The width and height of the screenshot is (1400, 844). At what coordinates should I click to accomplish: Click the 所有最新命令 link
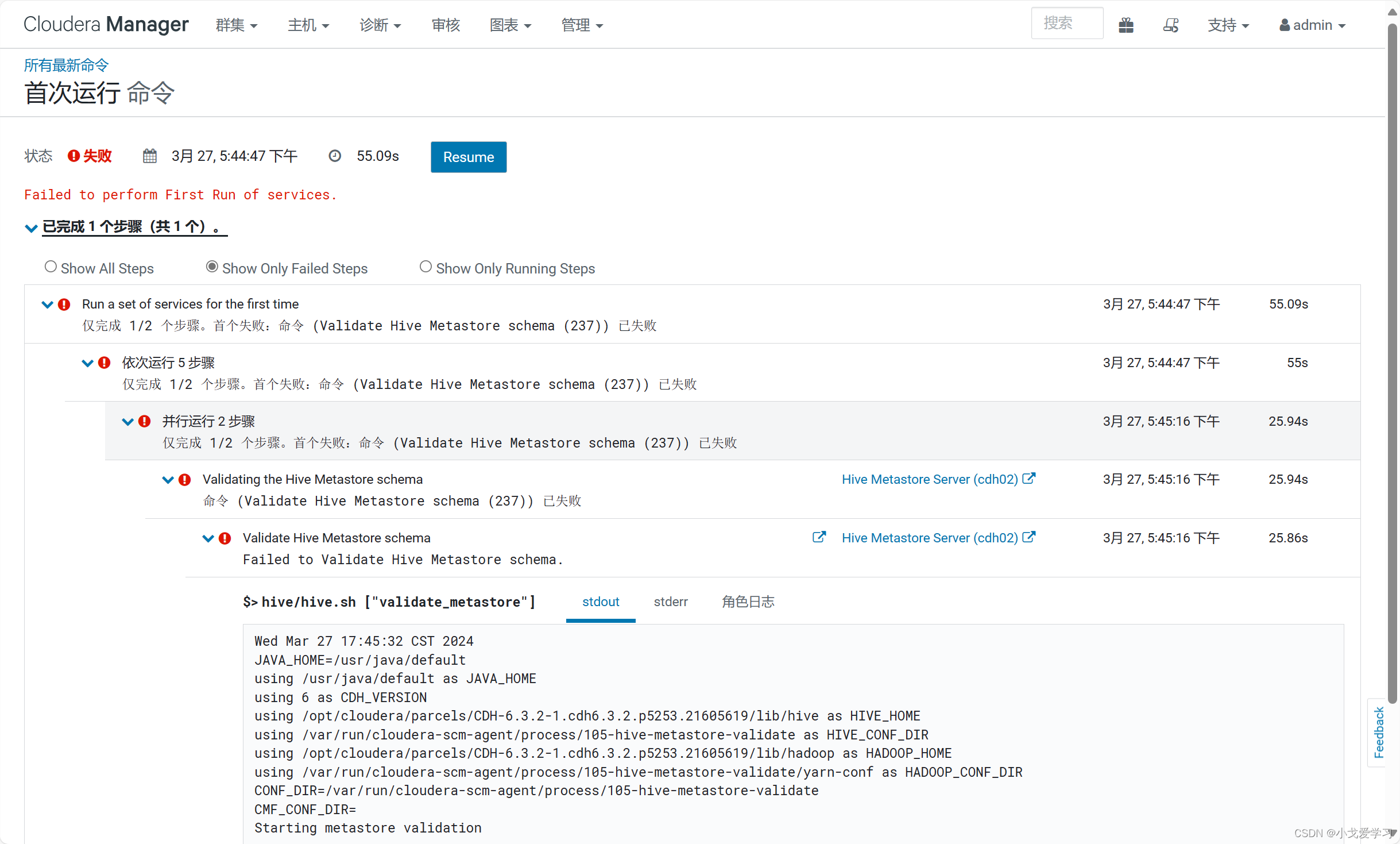[x=66, y=66]
